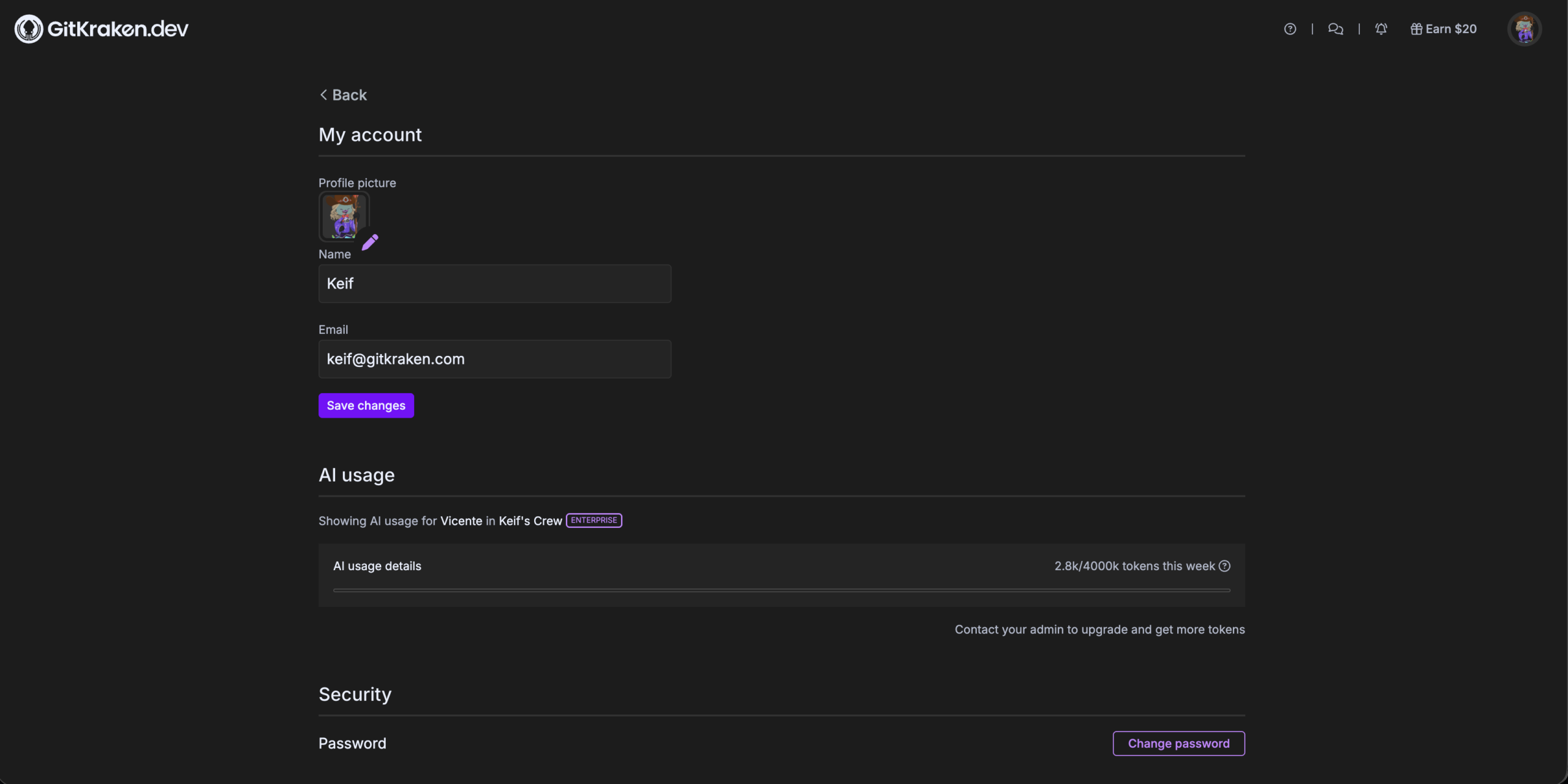
Task: Click the GitKraken.dev logo
Action: pyautogui.click(x=100, y=28)
